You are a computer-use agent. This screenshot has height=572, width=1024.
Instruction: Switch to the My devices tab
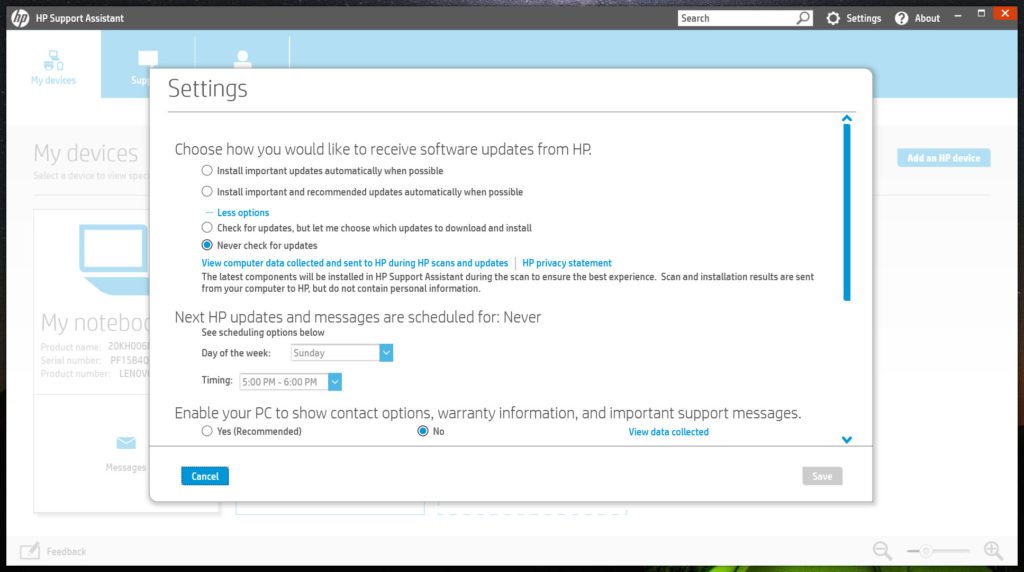point(54,64)
